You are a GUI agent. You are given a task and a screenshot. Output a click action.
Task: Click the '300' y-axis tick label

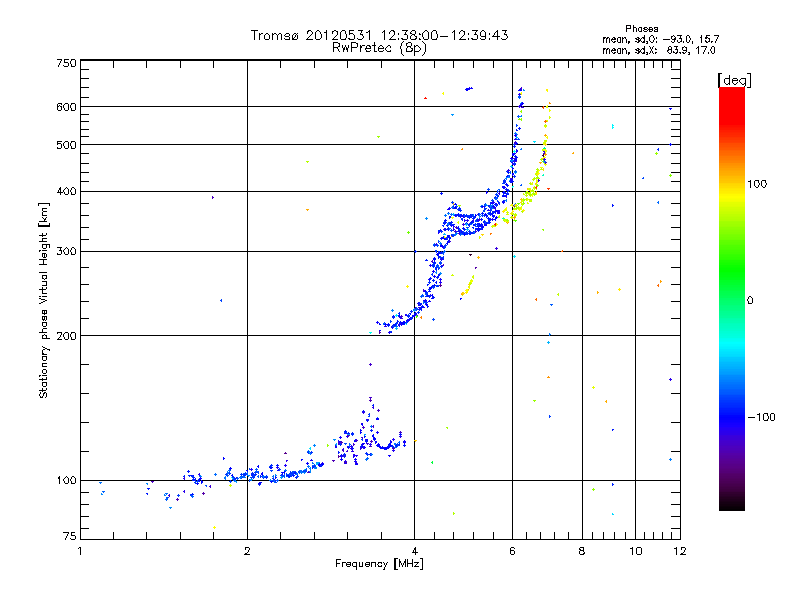tap(66, 252)
